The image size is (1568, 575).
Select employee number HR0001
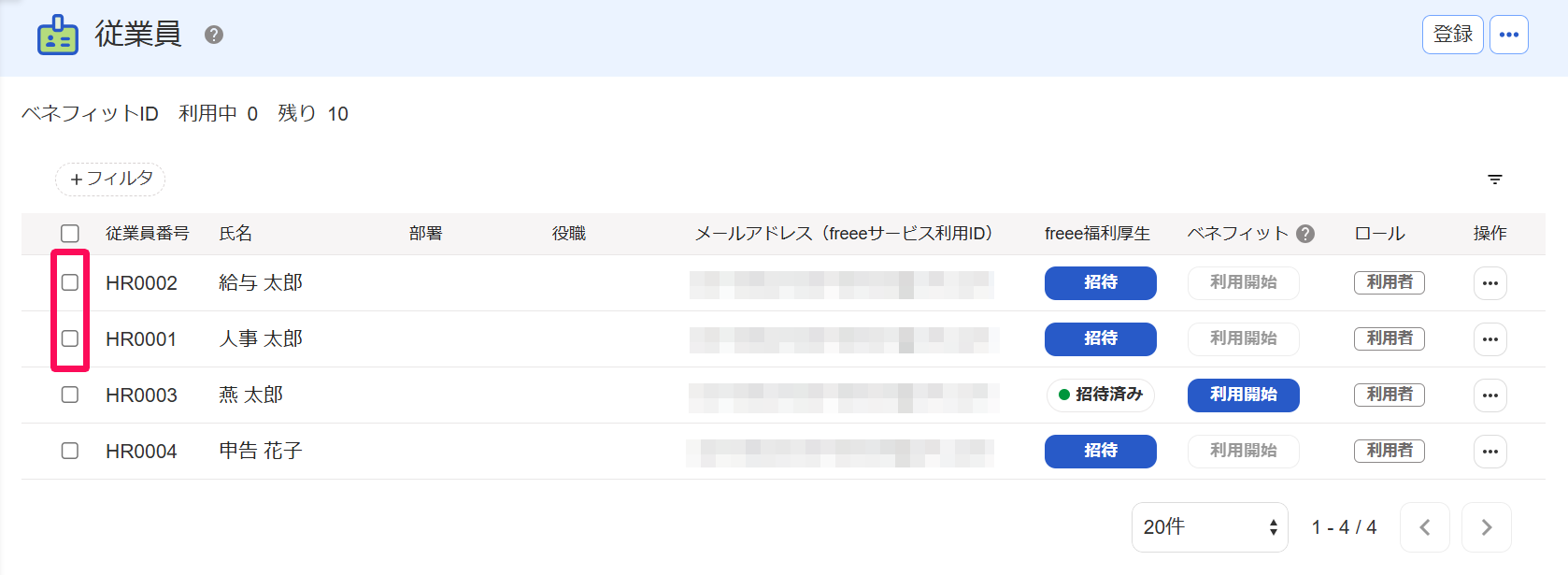[141, 339]
